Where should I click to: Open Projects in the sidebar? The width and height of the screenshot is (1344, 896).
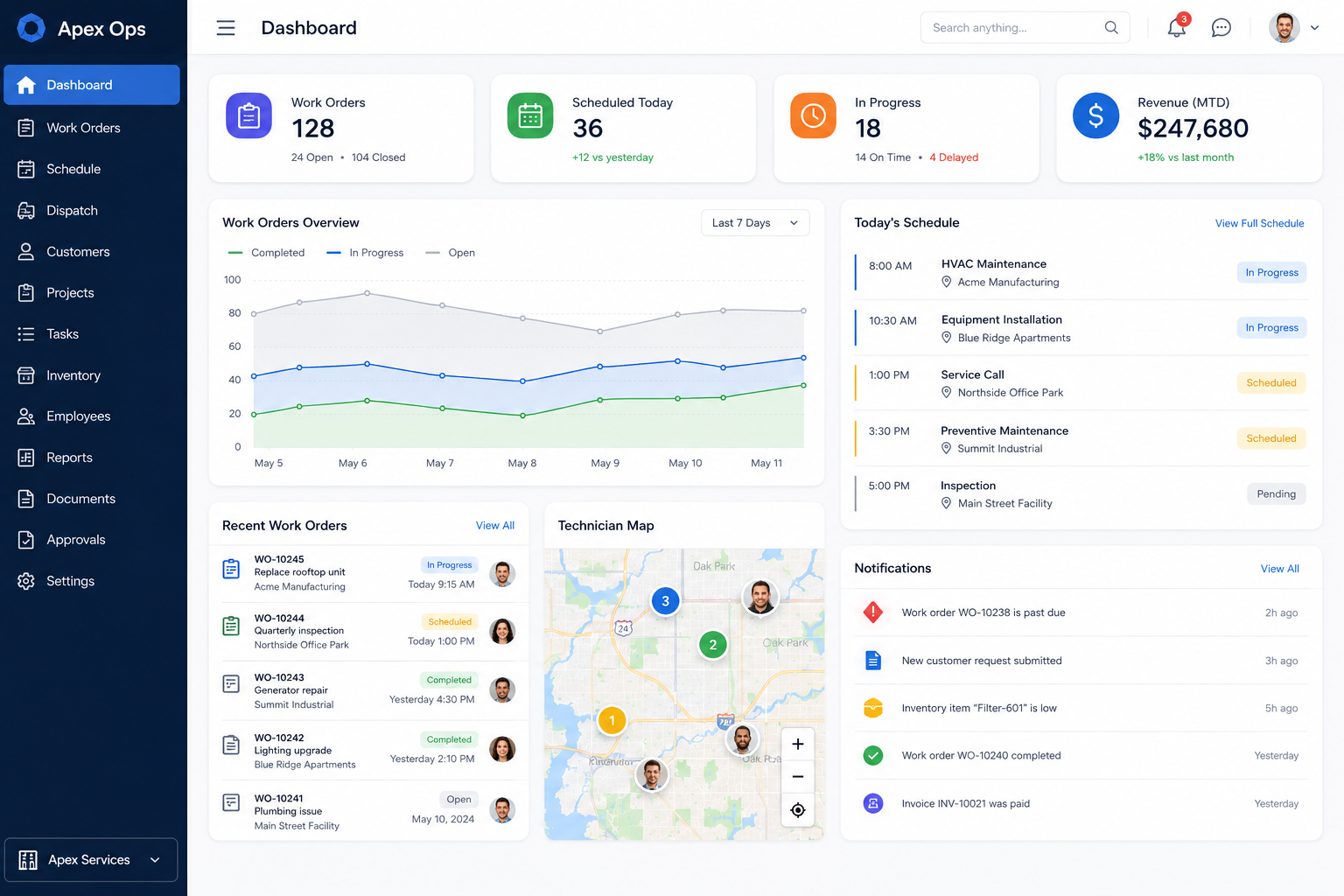(x=92, y=293)
